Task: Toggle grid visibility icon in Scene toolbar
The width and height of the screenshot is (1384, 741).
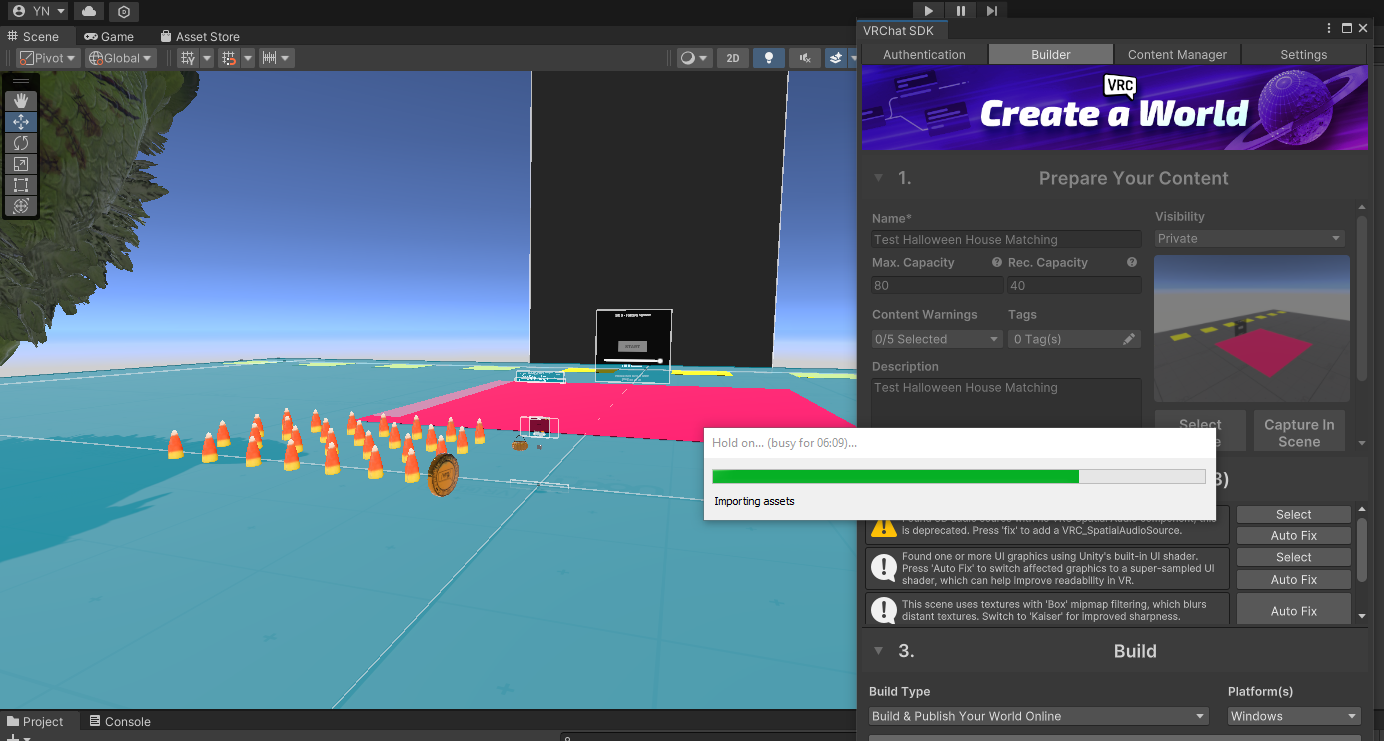Action: [x=188, y=58]
